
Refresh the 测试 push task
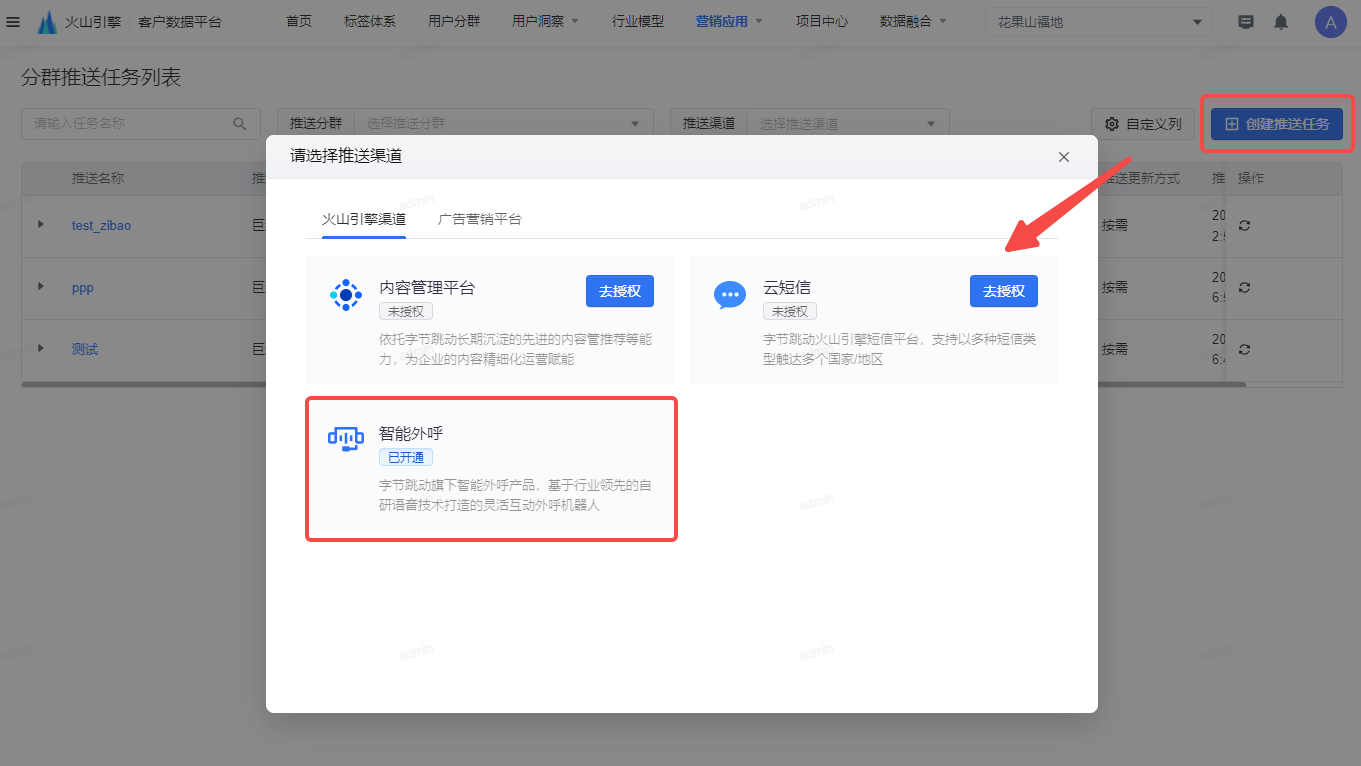(1244, 349)
